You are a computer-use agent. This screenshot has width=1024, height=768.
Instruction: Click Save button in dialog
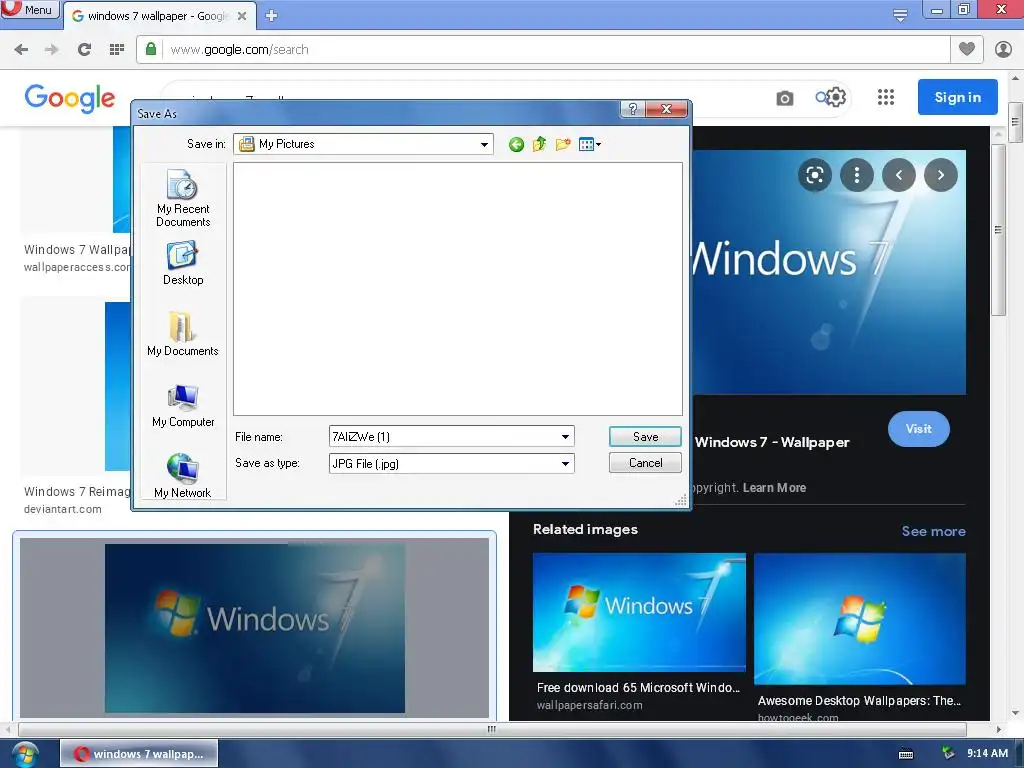pyautogui.click(x=645, y=437)
